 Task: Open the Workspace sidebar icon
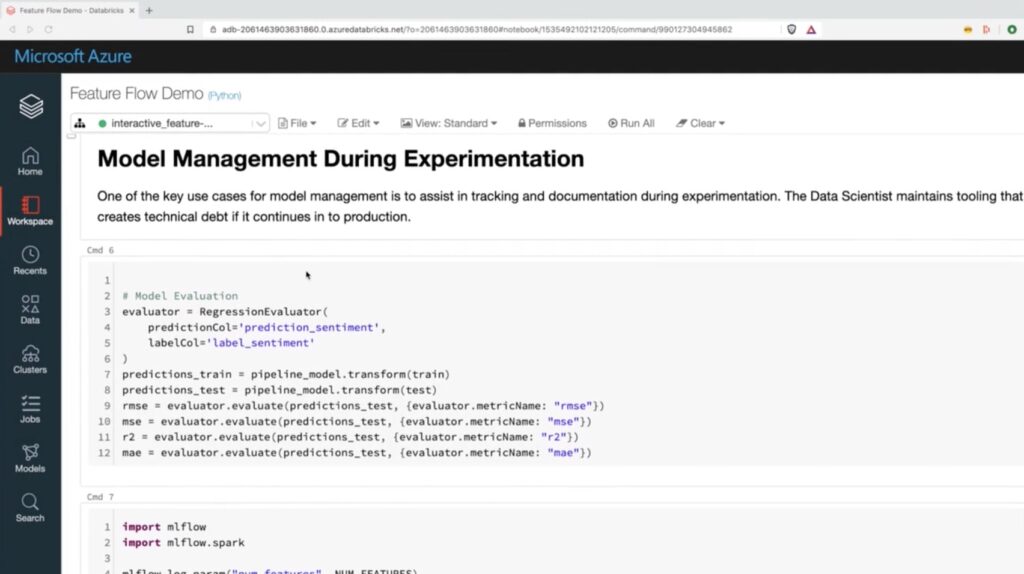pyautogui.click(x=30, y=210)
